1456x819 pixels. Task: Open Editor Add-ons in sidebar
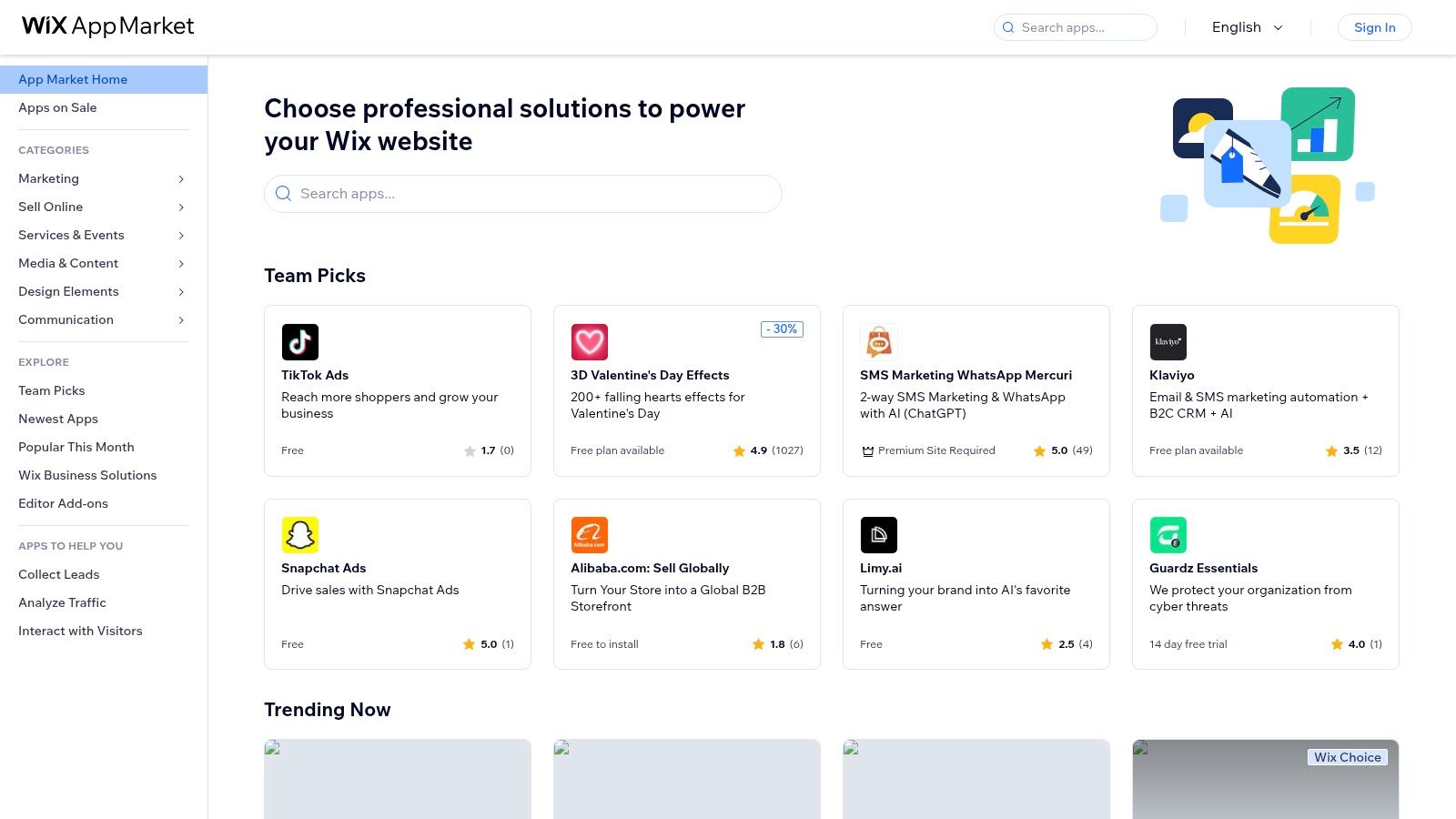63,503
